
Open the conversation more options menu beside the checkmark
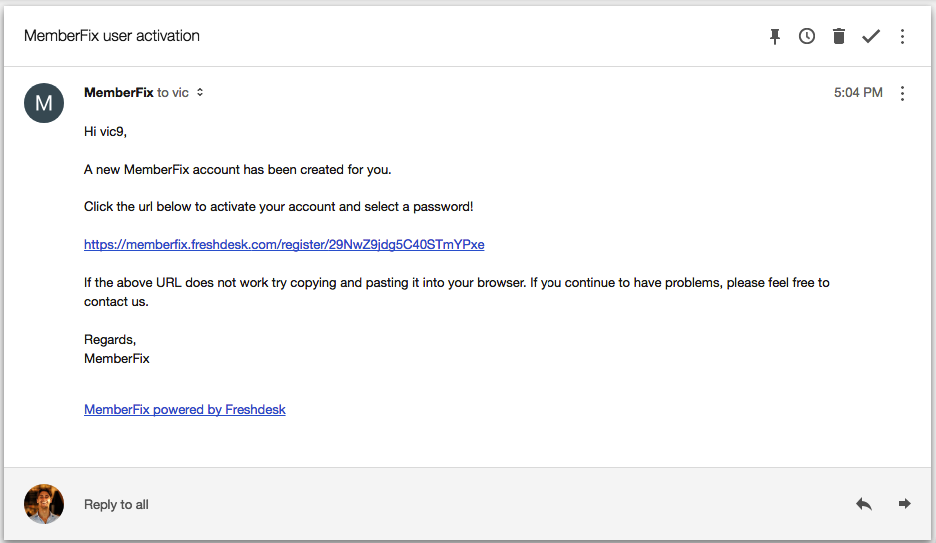(x=903, y=36)
